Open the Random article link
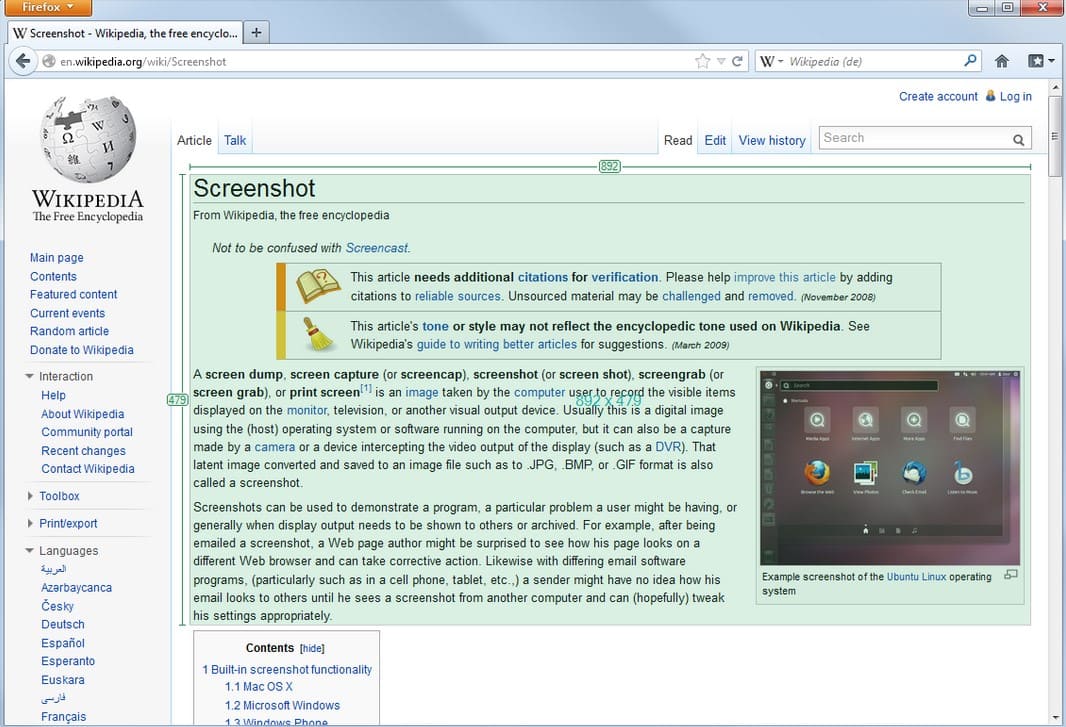 [69, 331]
